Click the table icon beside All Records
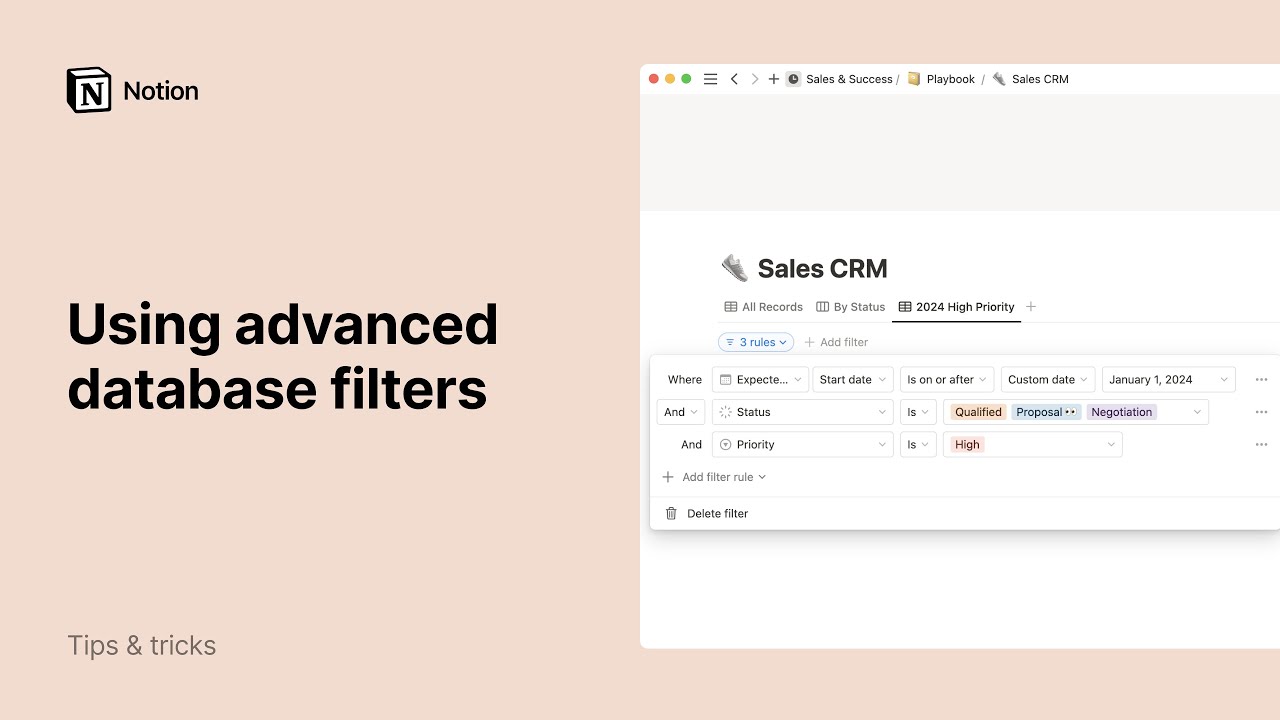This screenshot has width=1280, height=720. pyautogui.click(x=729, y=306)
